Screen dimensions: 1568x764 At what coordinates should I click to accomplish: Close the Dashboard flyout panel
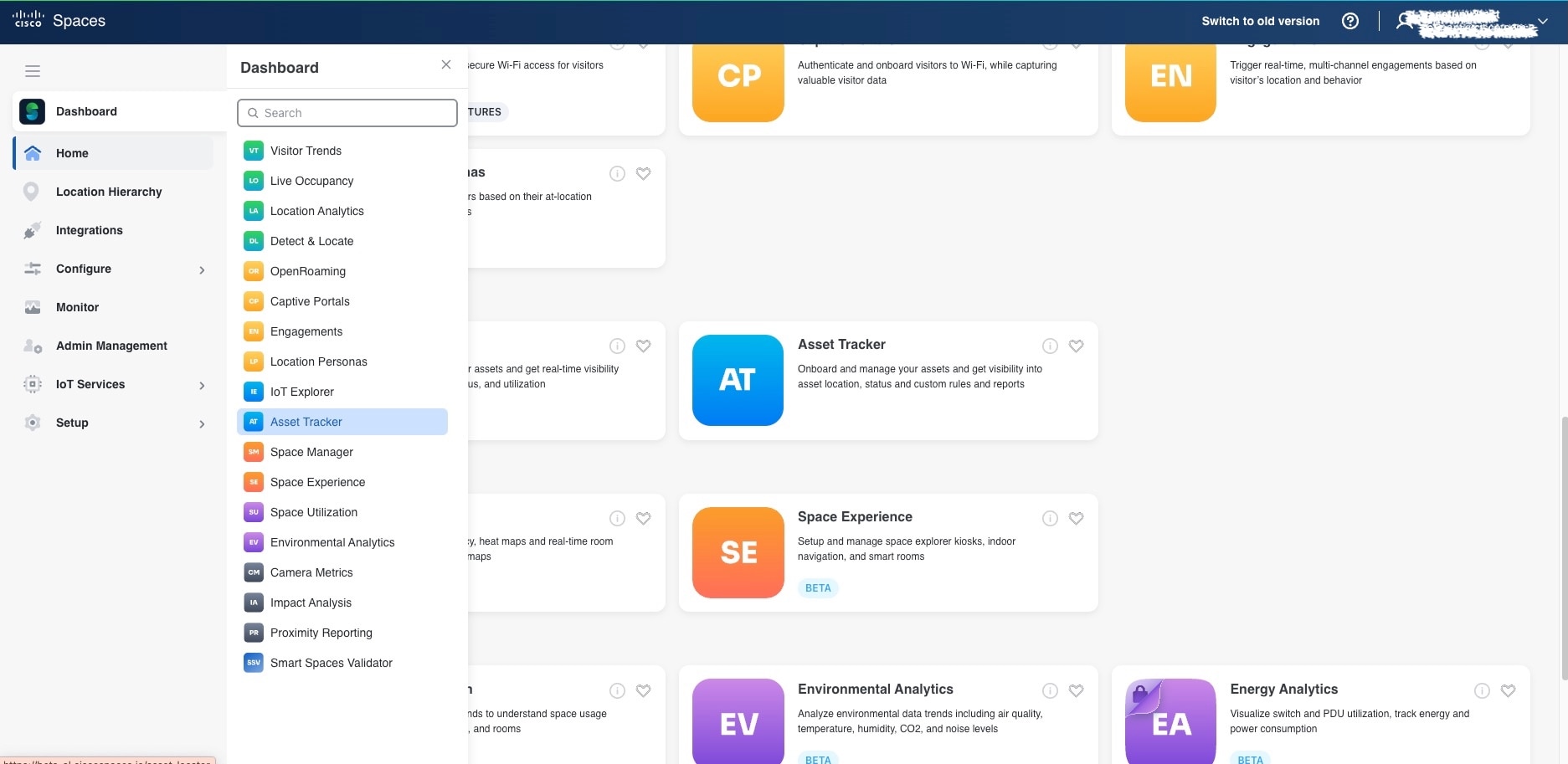pos(446,64)
